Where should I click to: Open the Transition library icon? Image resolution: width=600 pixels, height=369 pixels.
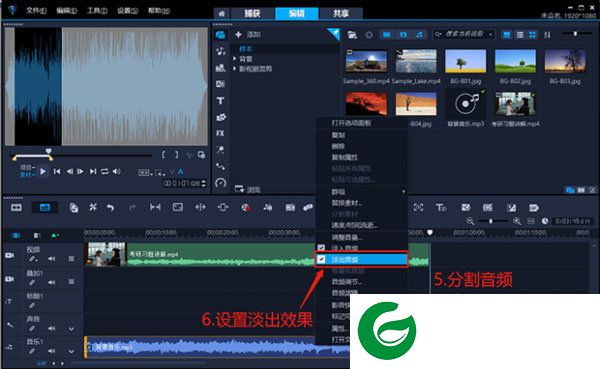tap(220, 84)
